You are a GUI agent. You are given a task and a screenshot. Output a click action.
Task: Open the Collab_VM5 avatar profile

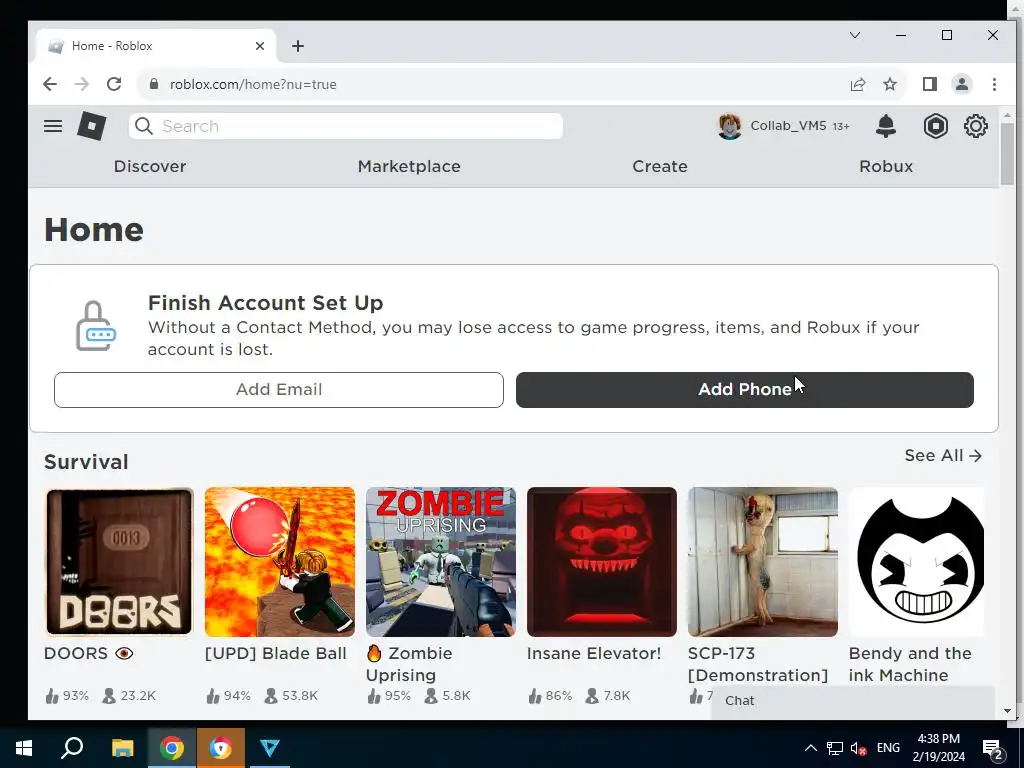click(729, 126)
